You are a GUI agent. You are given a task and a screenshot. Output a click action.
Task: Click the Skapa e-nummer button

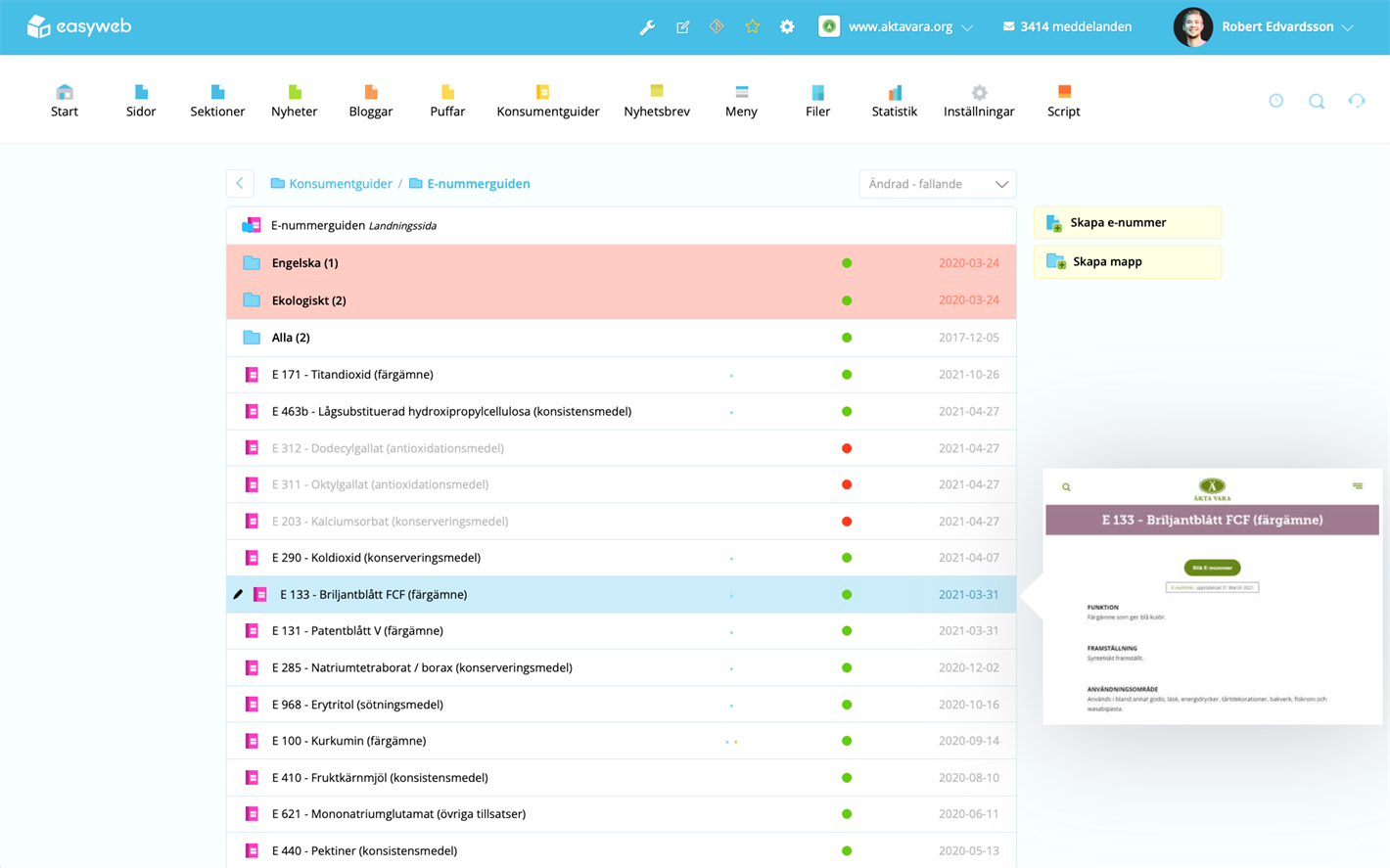[x=1127, y=223]
